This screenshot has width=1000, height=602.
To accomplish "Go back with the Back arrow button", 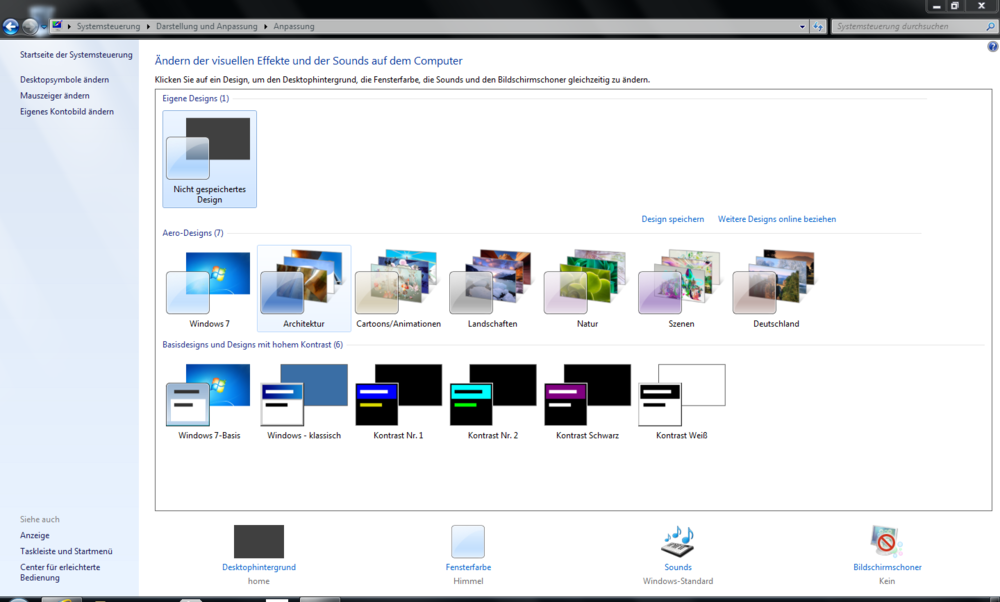I will click(x=11, y=27).
